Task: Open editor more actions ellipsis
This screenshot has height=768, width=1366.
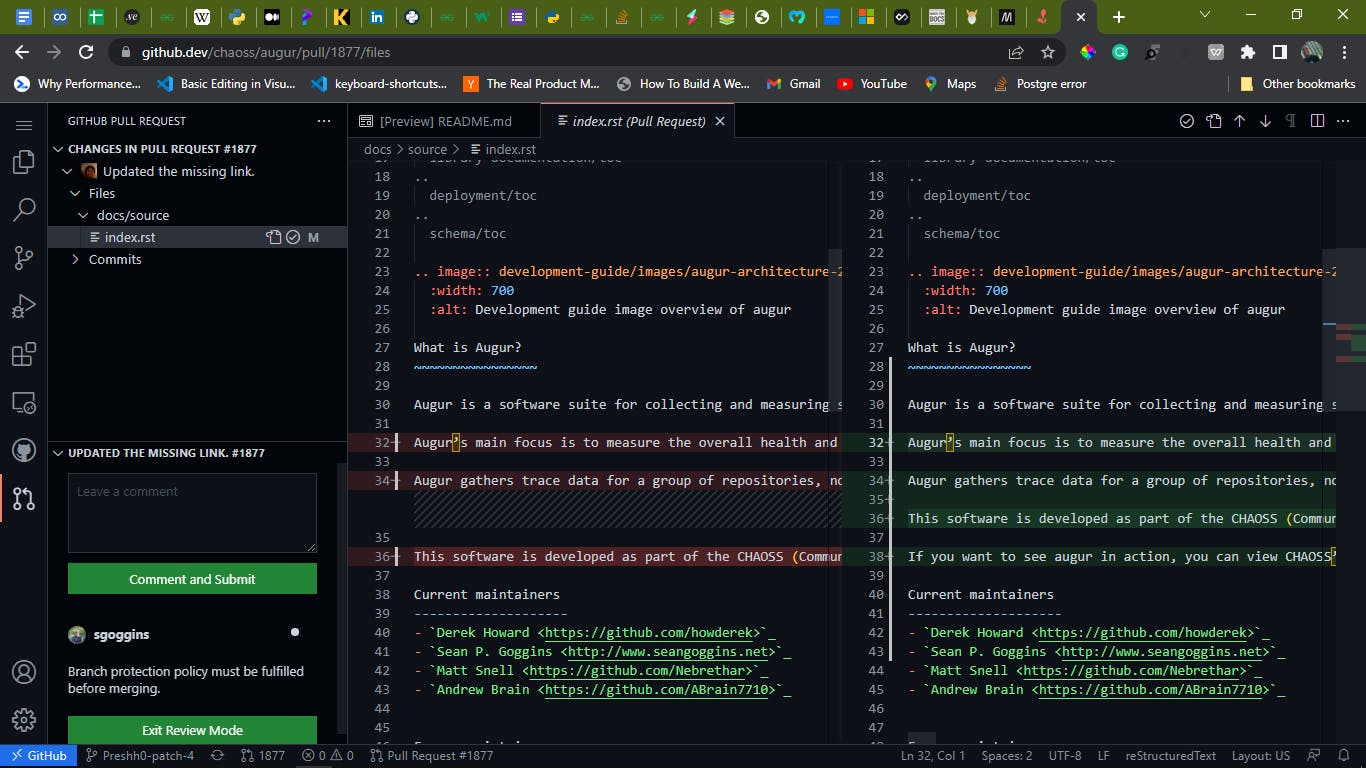Action: pyautogui.click(x=1344, y=121)
